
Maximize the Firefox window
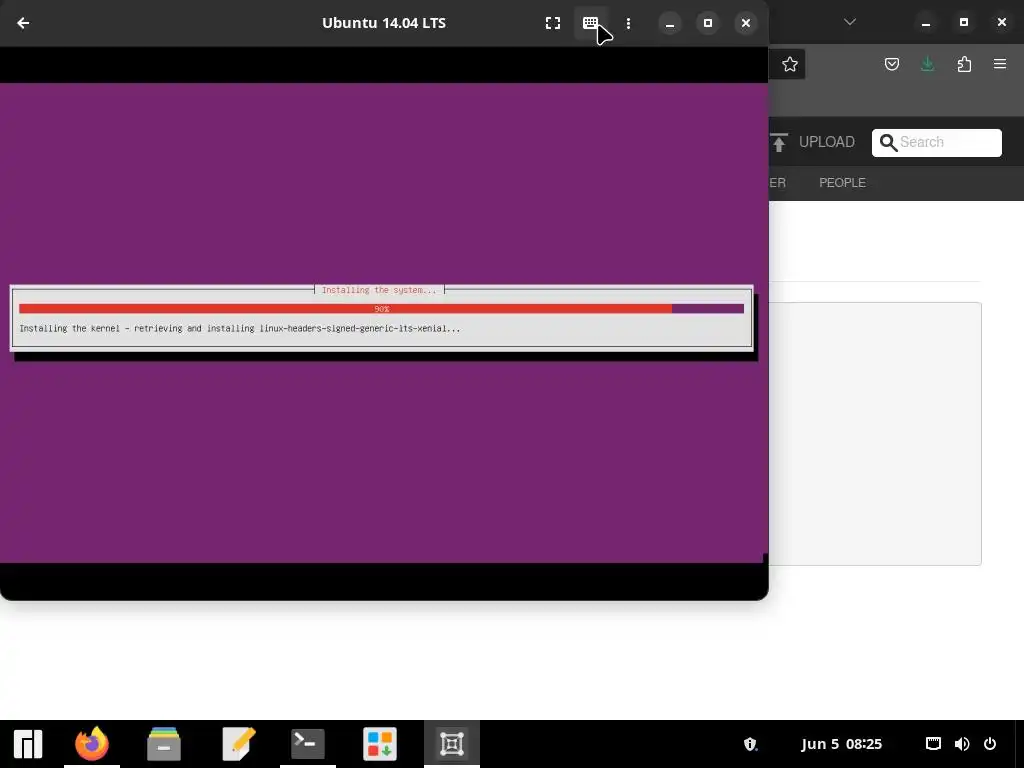pos(964,22)
